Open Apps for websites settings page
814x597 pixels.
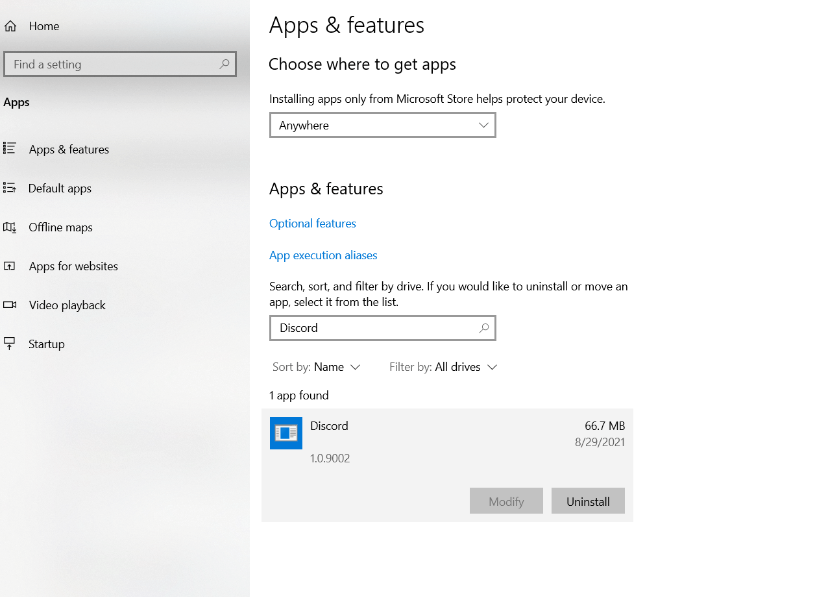(73, 266)
